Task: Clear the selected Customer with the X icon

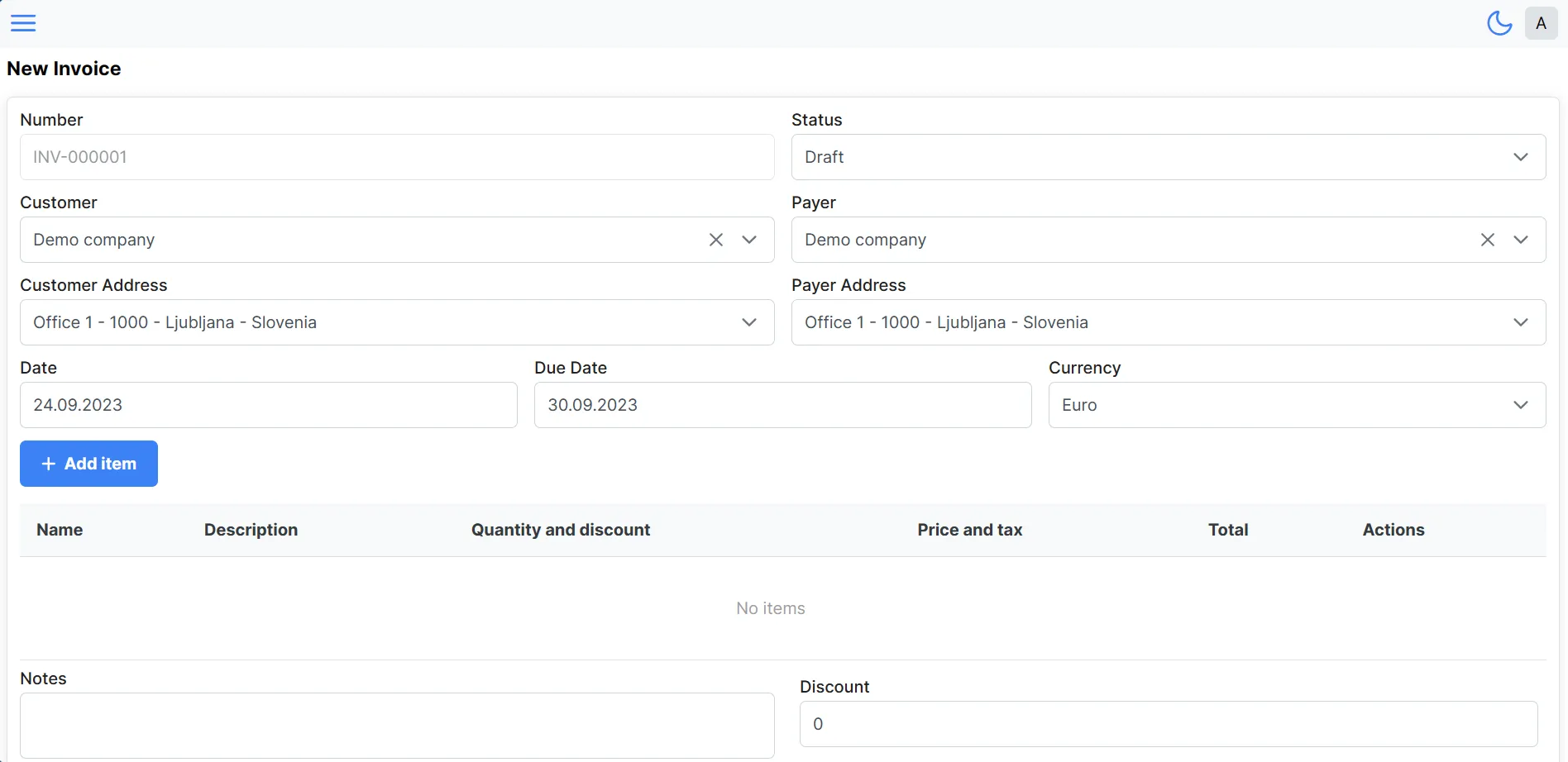Action: tap(715, 240)
